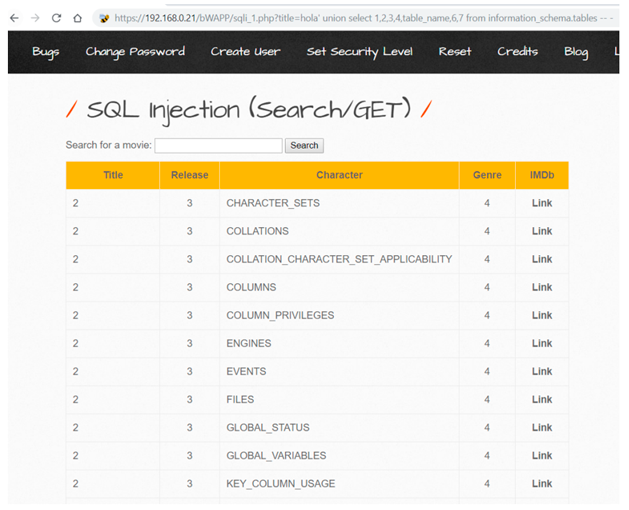The image size is (629, 510).
Task: Click the Search button
Action: [304, 145]
